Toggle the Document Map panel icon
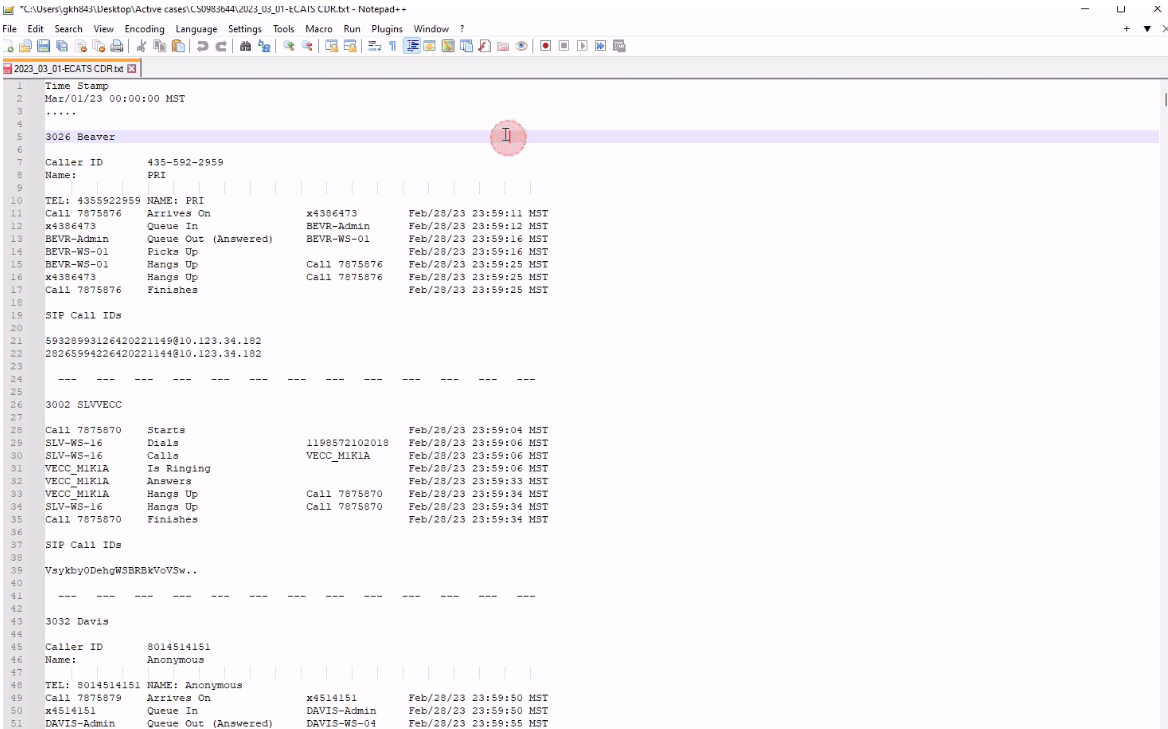The width and height of the screenshot is (1168, 729). pyautogui.click(x=448, y=46)
